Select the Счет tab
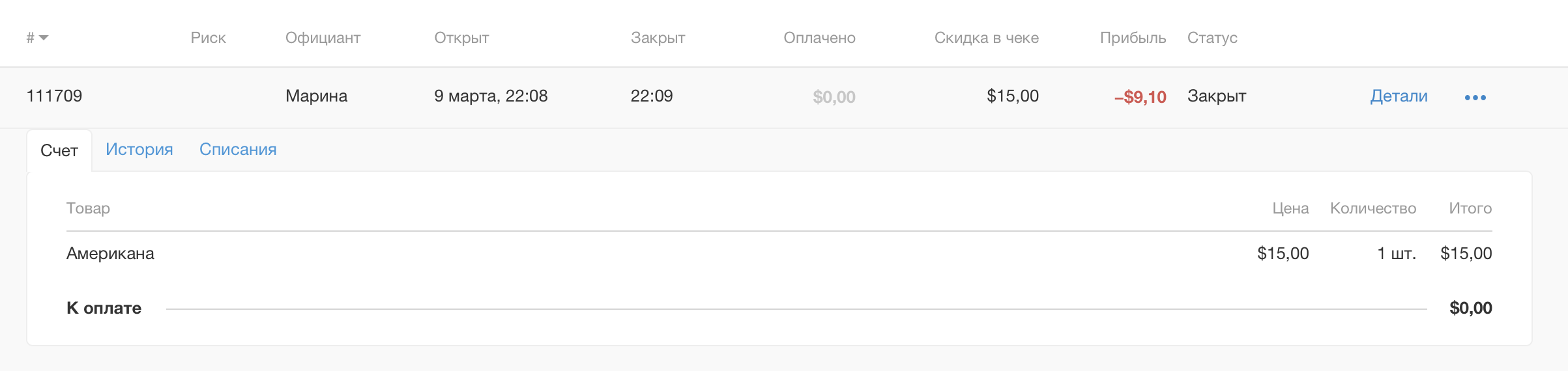 pos(59,151)
